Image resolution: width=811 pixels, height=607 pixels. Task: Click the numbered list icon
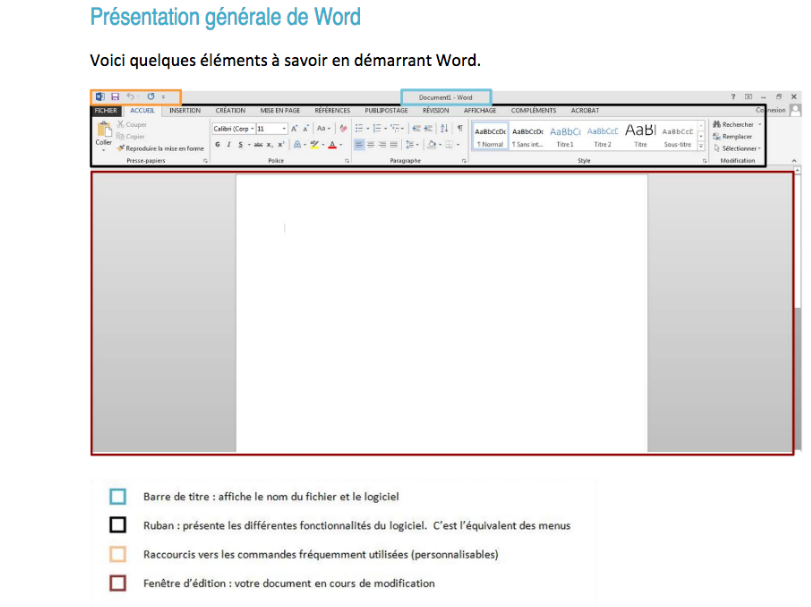click(377, 128)
